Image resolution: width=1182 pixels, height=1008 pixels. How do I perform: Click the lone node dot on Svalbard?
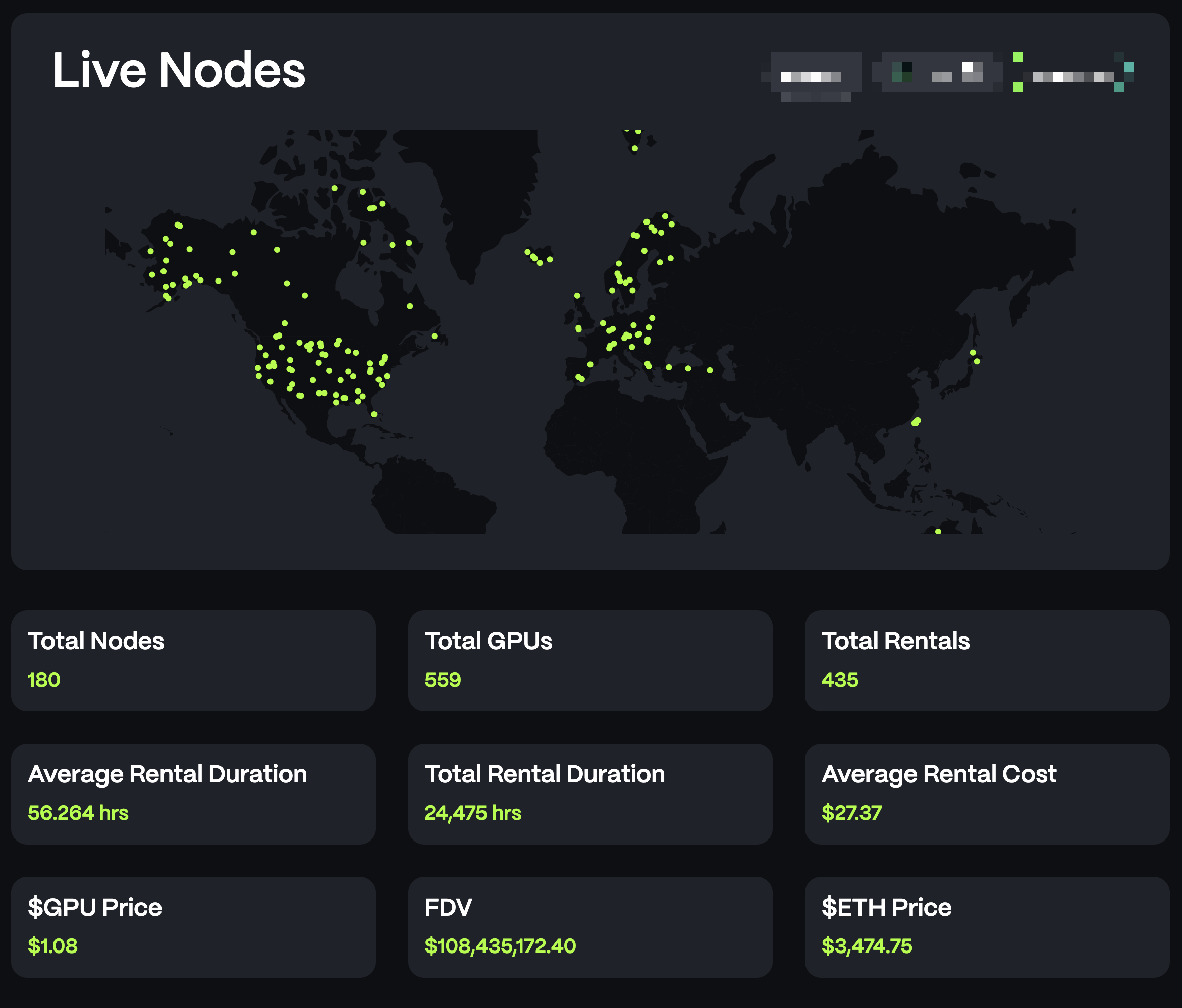click(634, 148)
